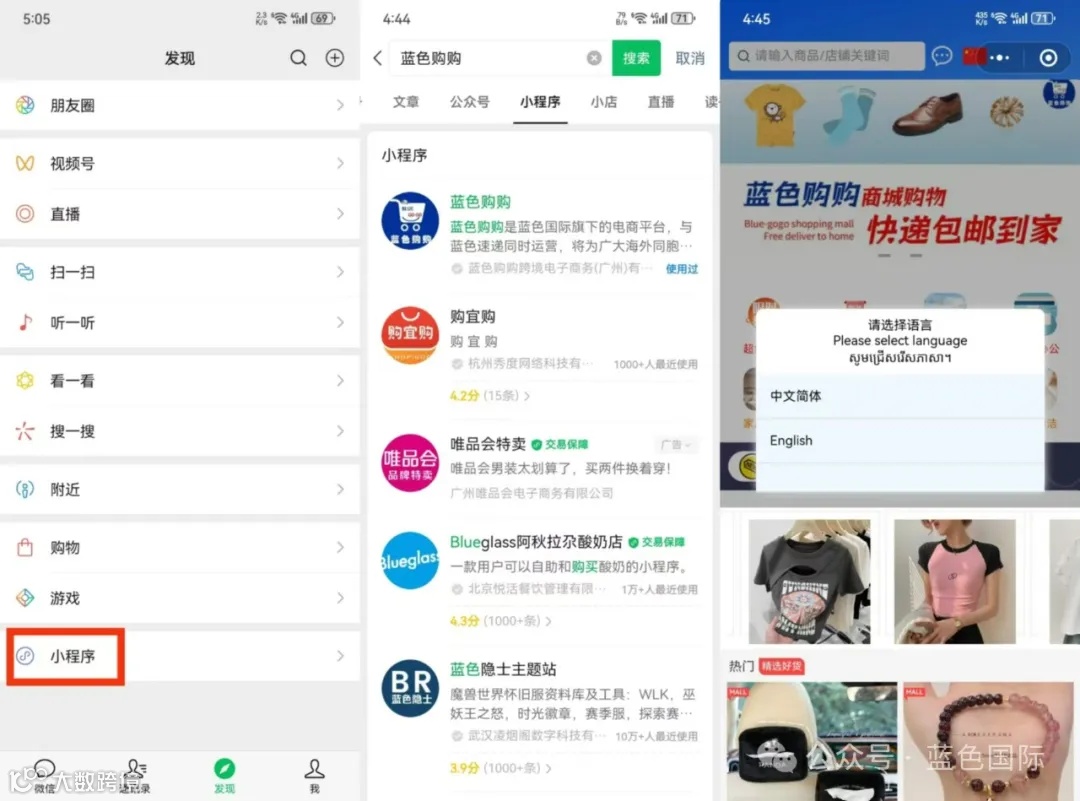Click 取消 to cancel search
The height and width of the screenshot is (801, 1080).
(x=690, y=58)
